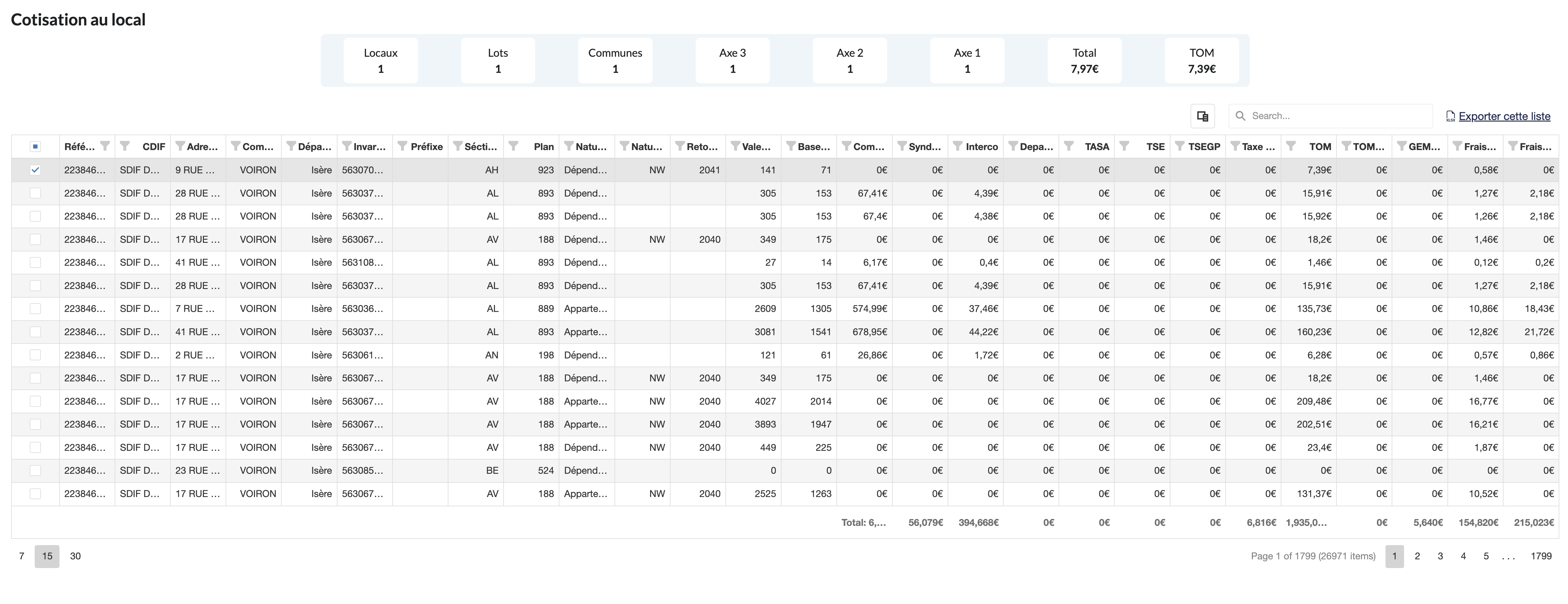Click the TSEGP column filter funnel
This screenshot has height=604, width=1568.
tap(1180, 146)
